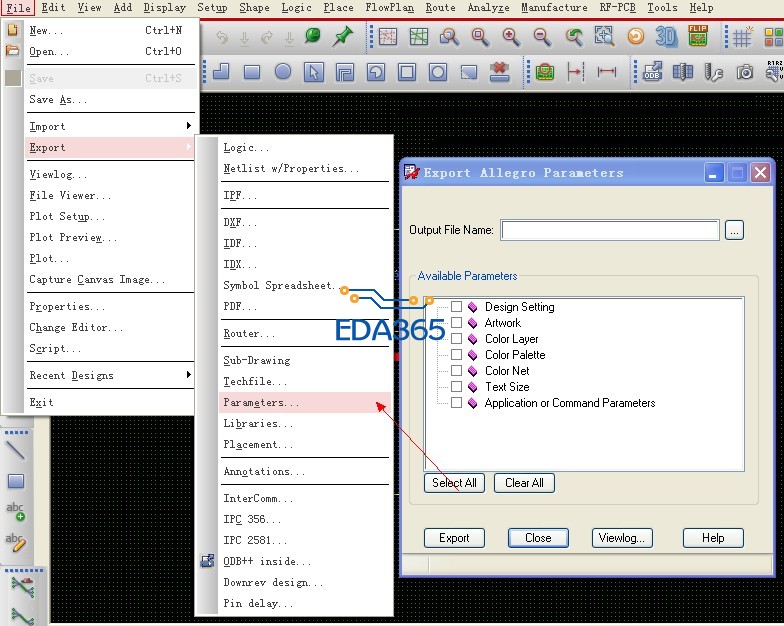Click the add text abc icon
784x626 pixels.
pos(16,512)
